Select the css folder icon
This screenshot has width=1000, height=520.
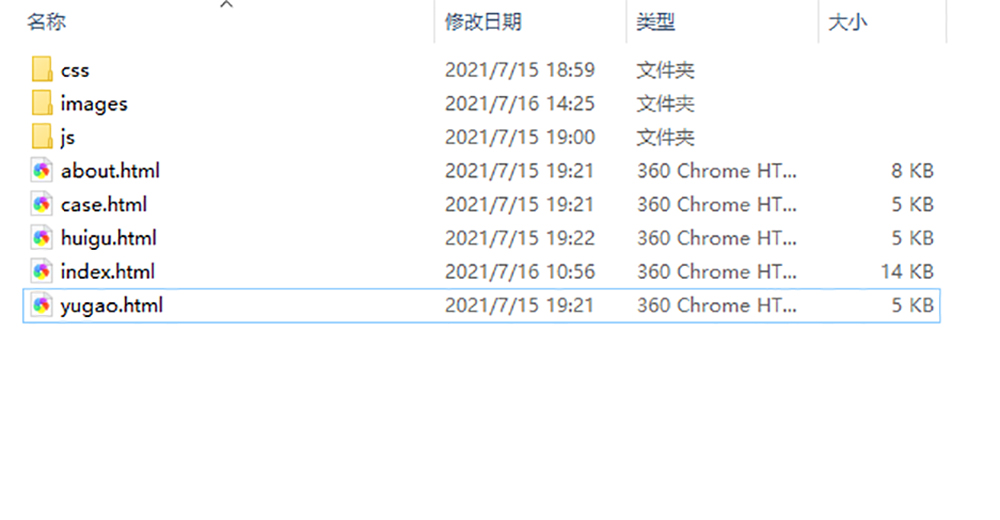click(42, 69)
